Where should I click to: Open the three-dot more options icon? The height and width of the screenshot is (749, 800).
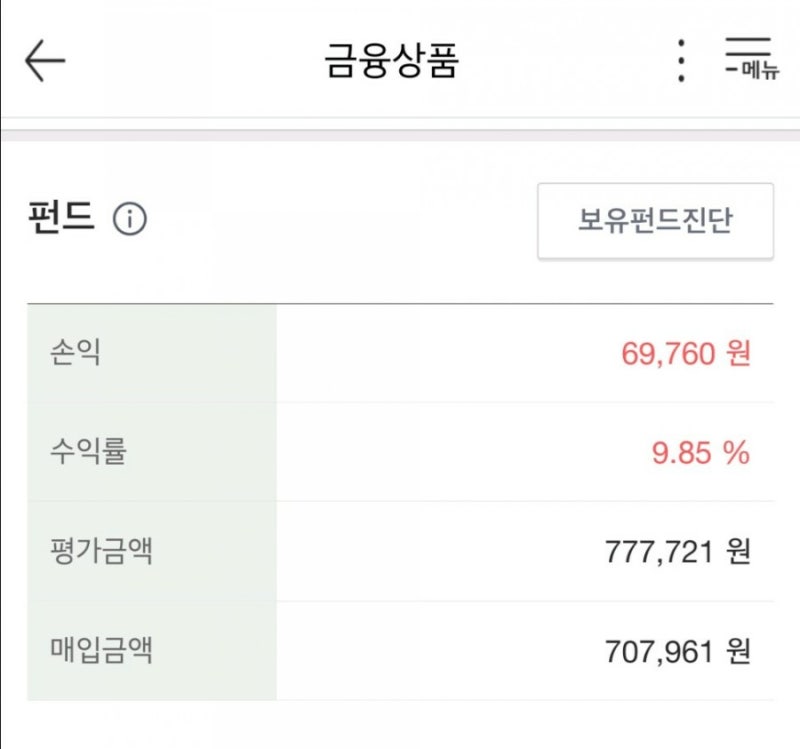681,60
